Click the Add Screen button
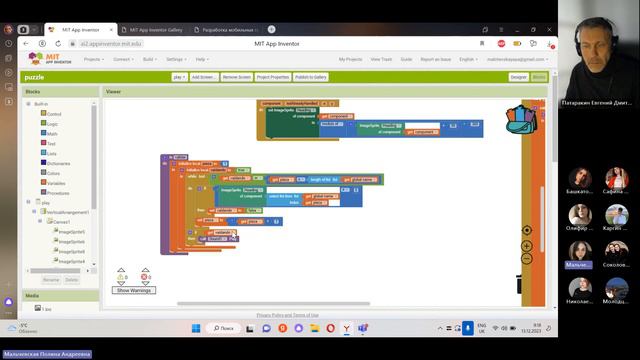 click(x=204, y=77)
